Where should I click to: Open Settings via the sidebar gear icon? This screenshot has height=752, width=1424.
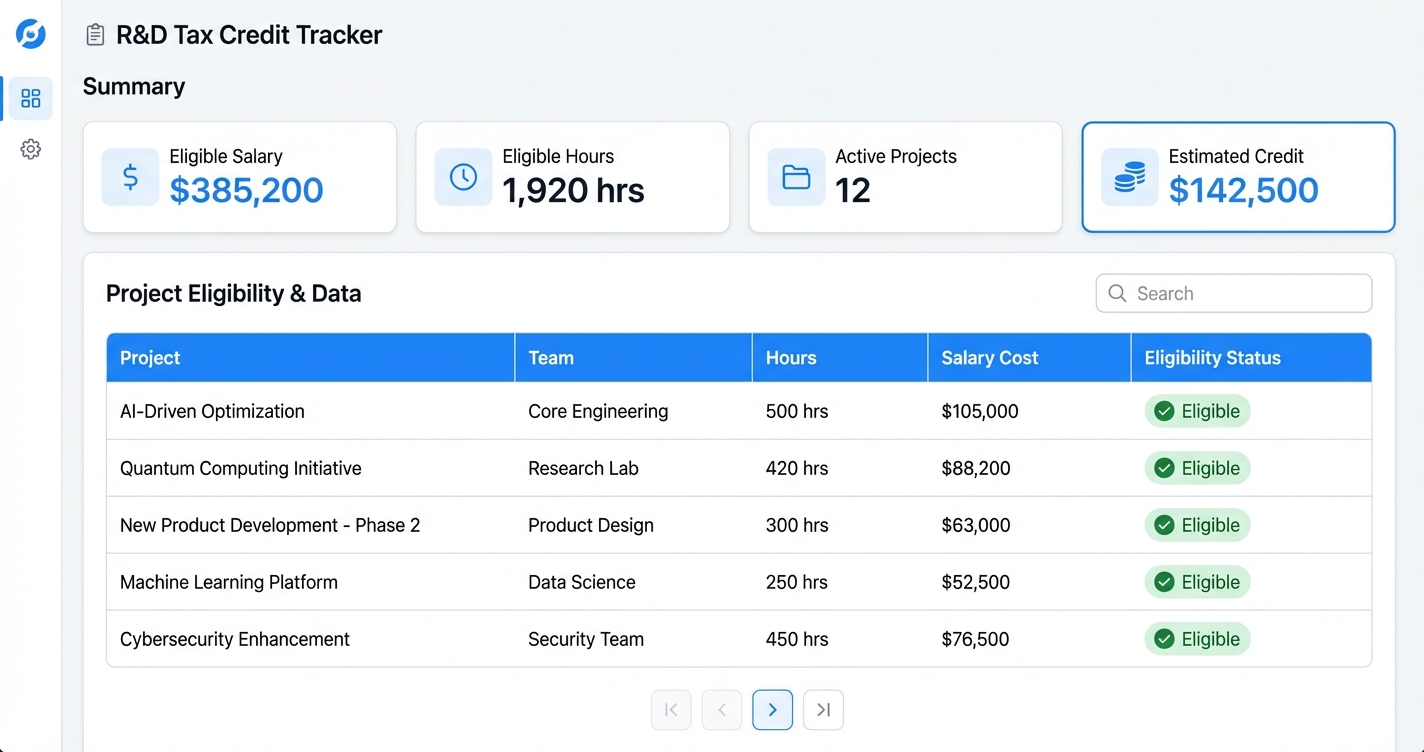(x=29, y=148)
